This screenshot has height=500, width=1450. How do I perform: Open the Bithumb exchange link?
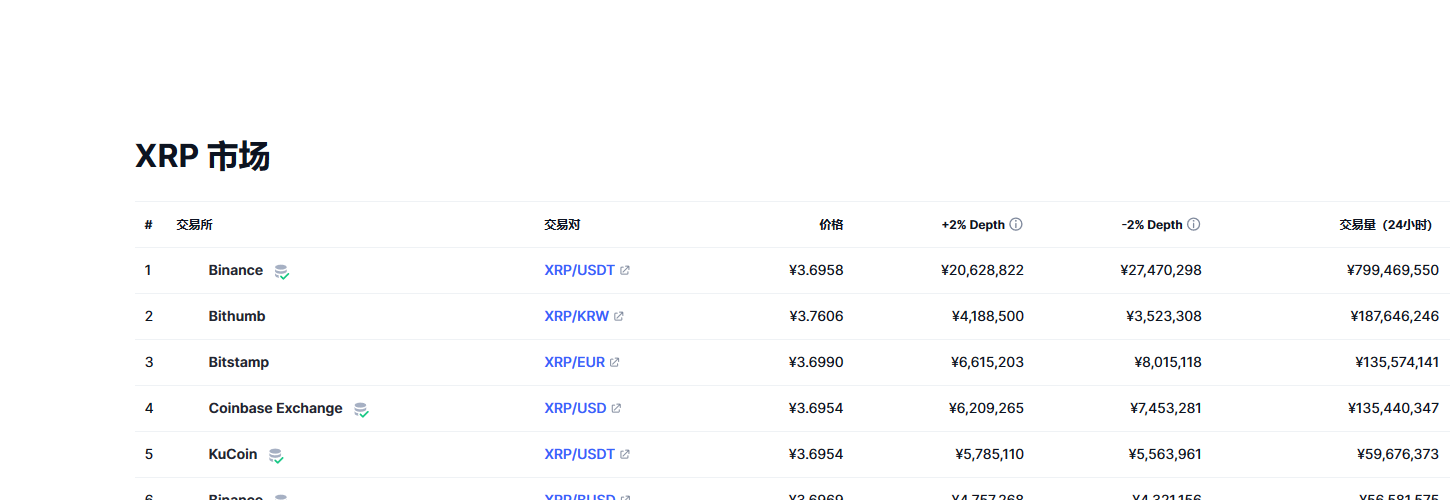(236, 317)
